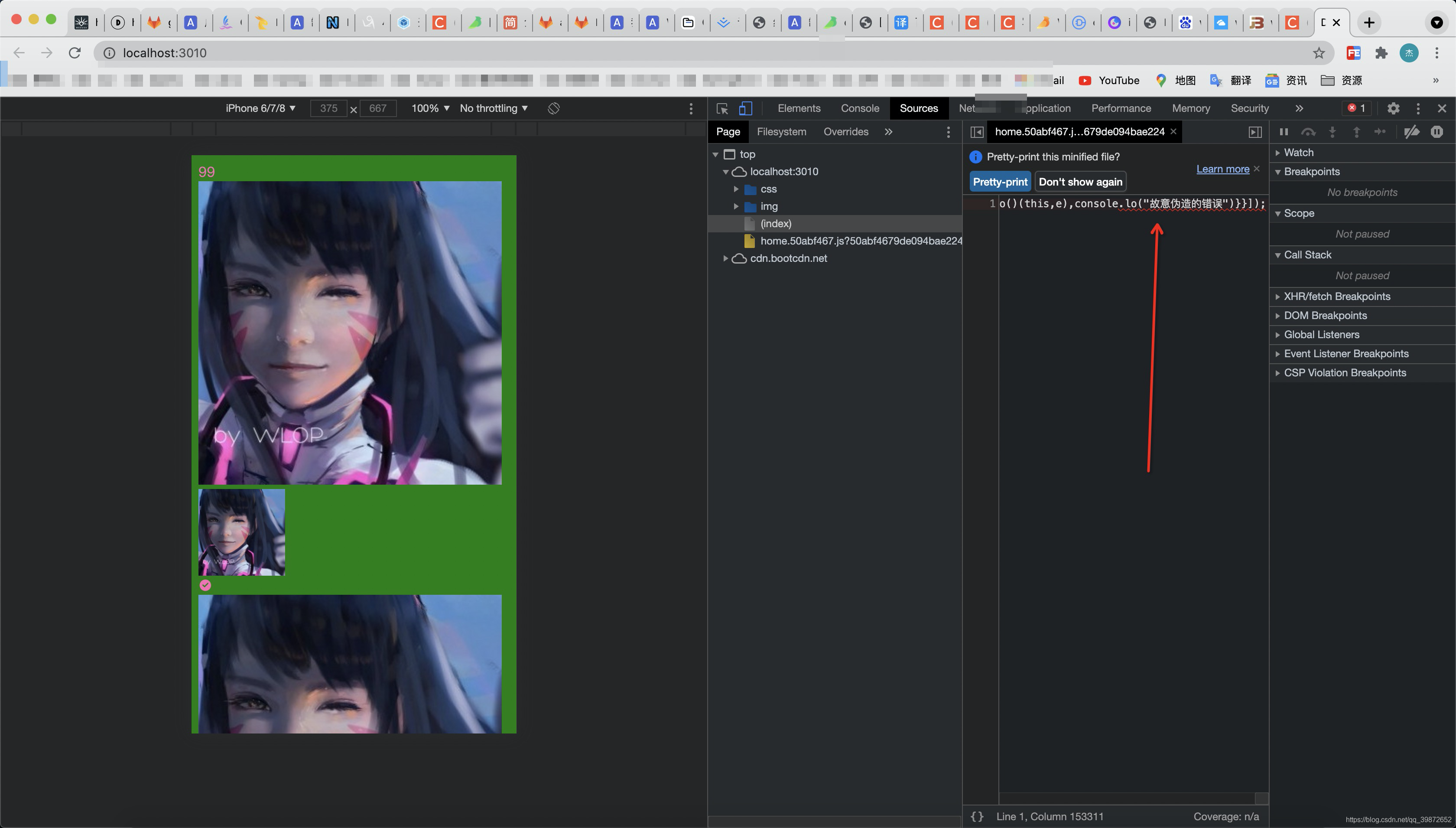Click the step into icon
Image resolution: width=1456 pixels, height=828 pixels.
(1332, 132)
